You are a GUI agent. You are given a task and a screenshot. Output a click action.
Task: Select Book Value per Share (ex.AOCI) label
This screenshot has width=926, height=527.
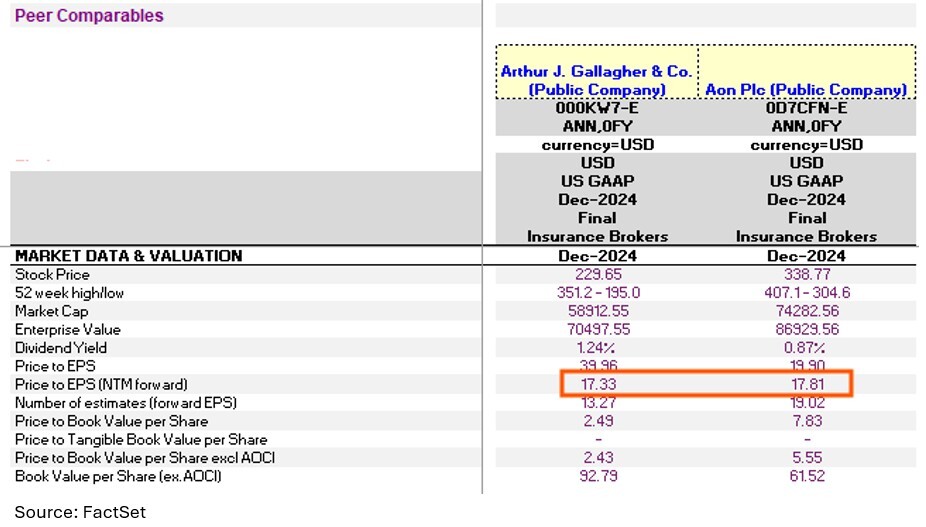pyautogui.click(x=118, y=476)
